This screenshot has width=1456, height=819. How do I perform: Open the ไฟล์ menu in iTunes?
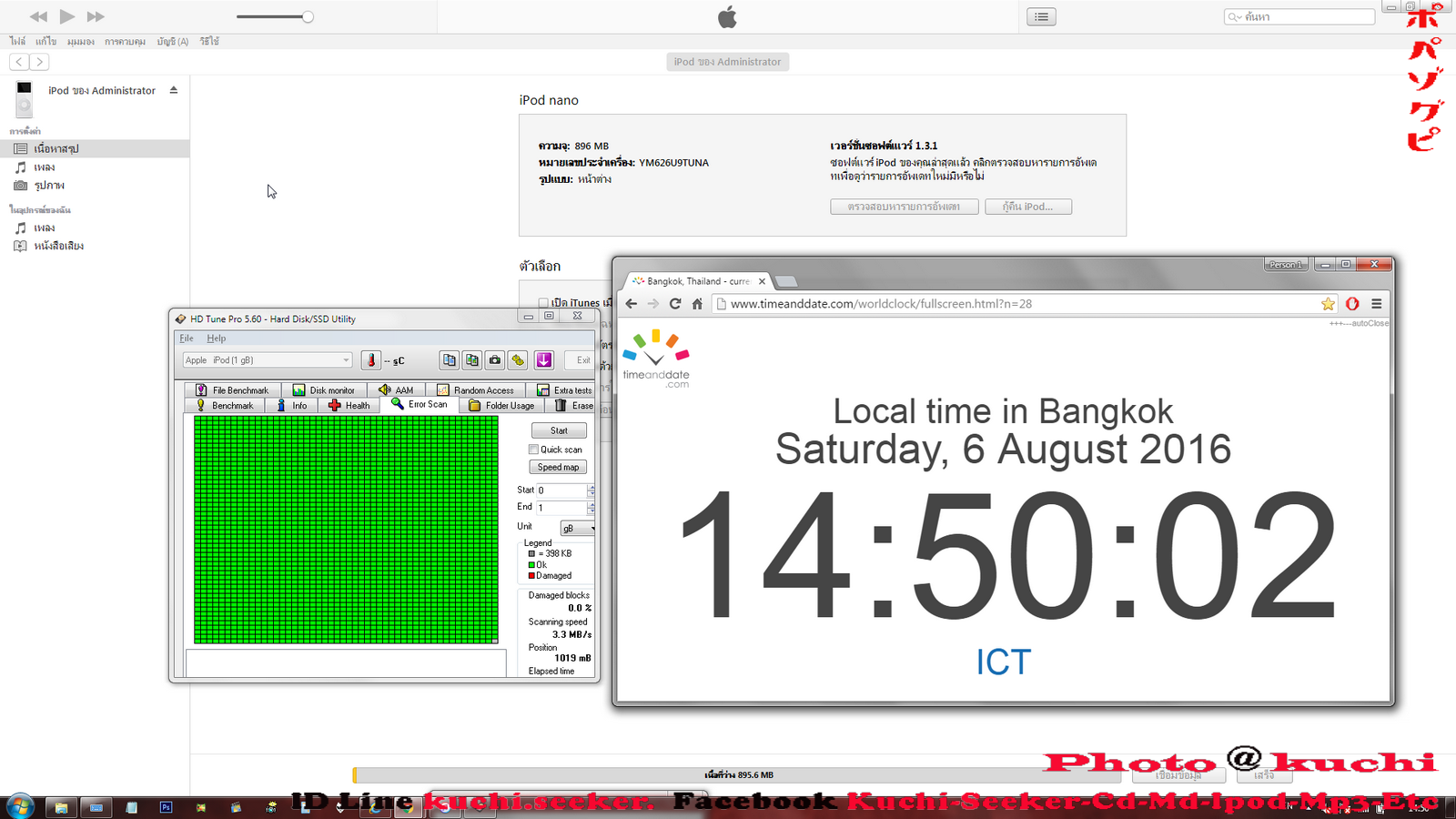pyautogui.click(x=17, y=42)
